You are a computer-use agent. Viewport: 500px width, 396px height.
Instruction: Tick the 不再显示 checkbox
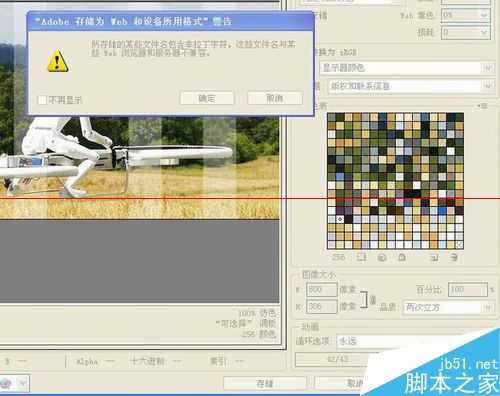pos(42,100)
